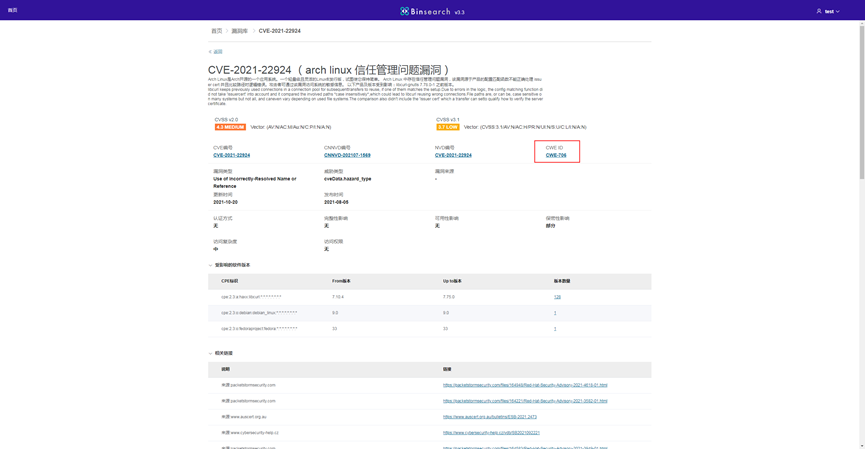Click 首页 in the top navigation bar
The image size is (865, 449).
tap(13, 10)
